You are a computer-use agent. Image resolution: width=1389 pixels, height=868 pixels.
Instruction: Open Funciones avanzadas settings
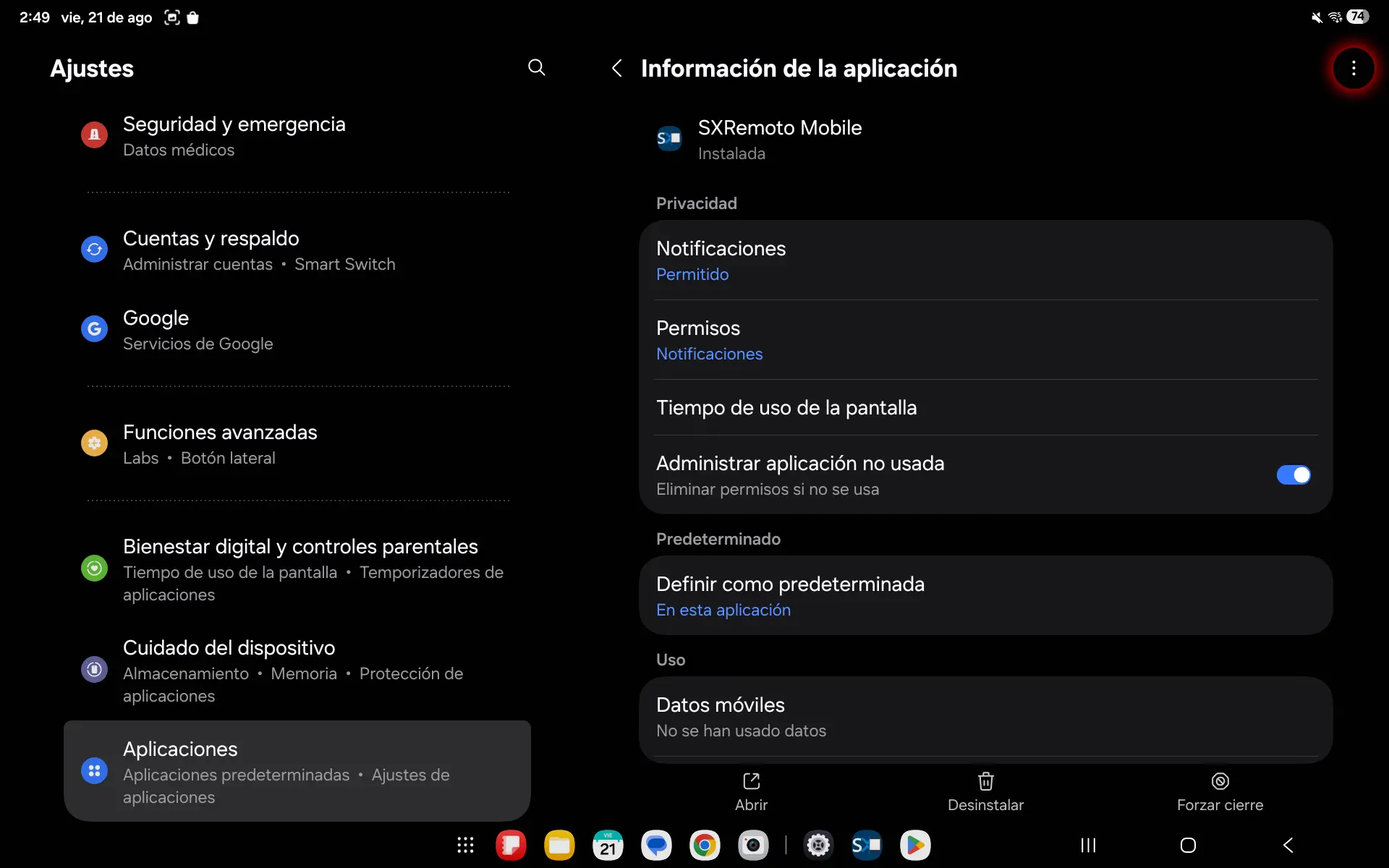pos(297,444)
